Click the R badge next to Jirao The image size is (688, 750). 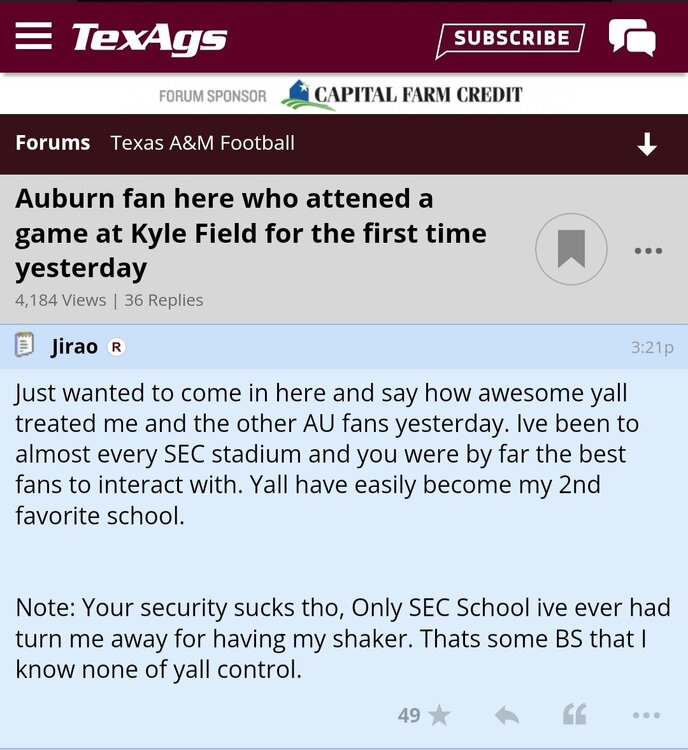[x=116, y=347]
